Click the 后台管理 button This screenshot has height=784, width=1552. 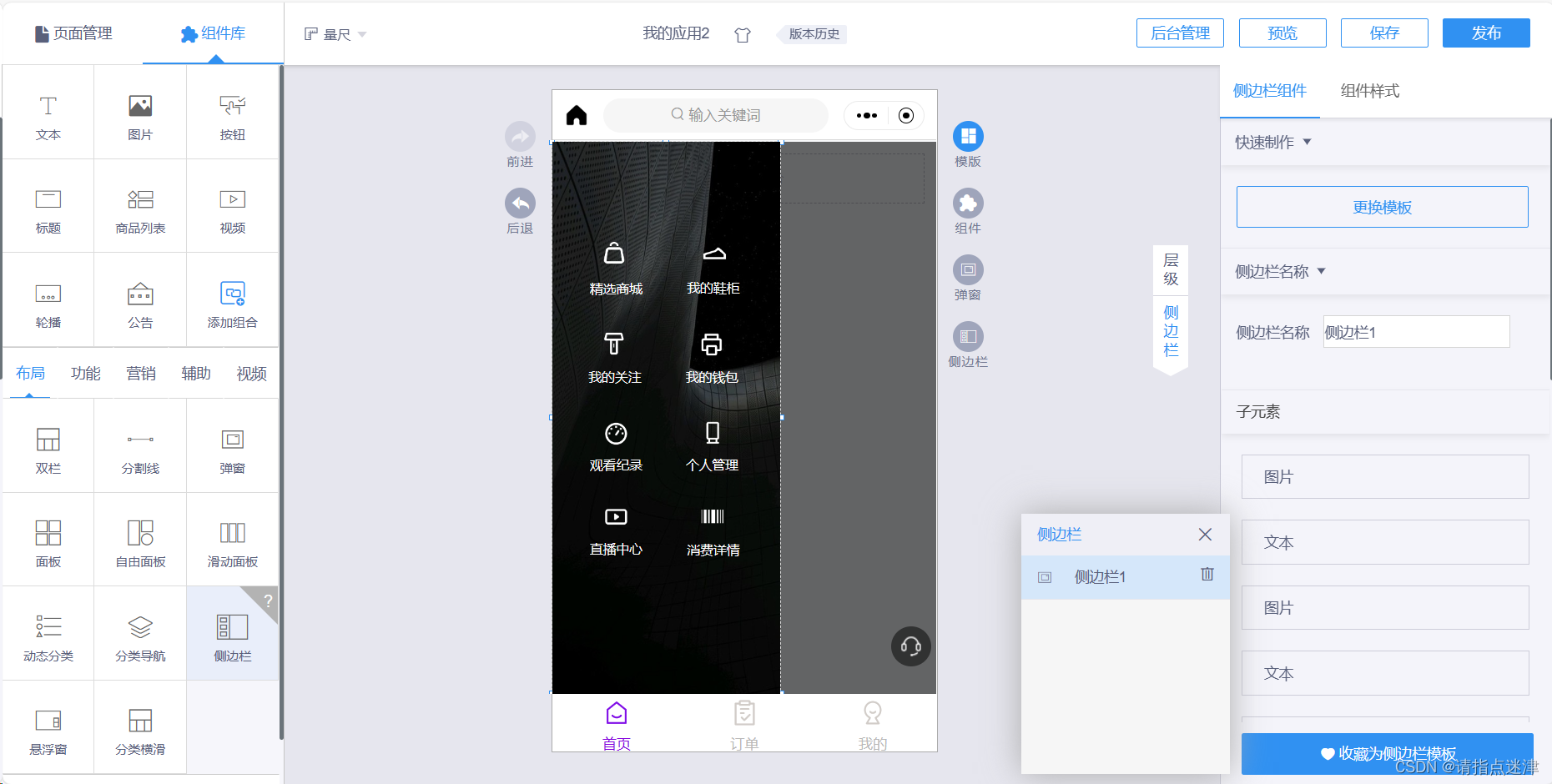[1180, 33]
